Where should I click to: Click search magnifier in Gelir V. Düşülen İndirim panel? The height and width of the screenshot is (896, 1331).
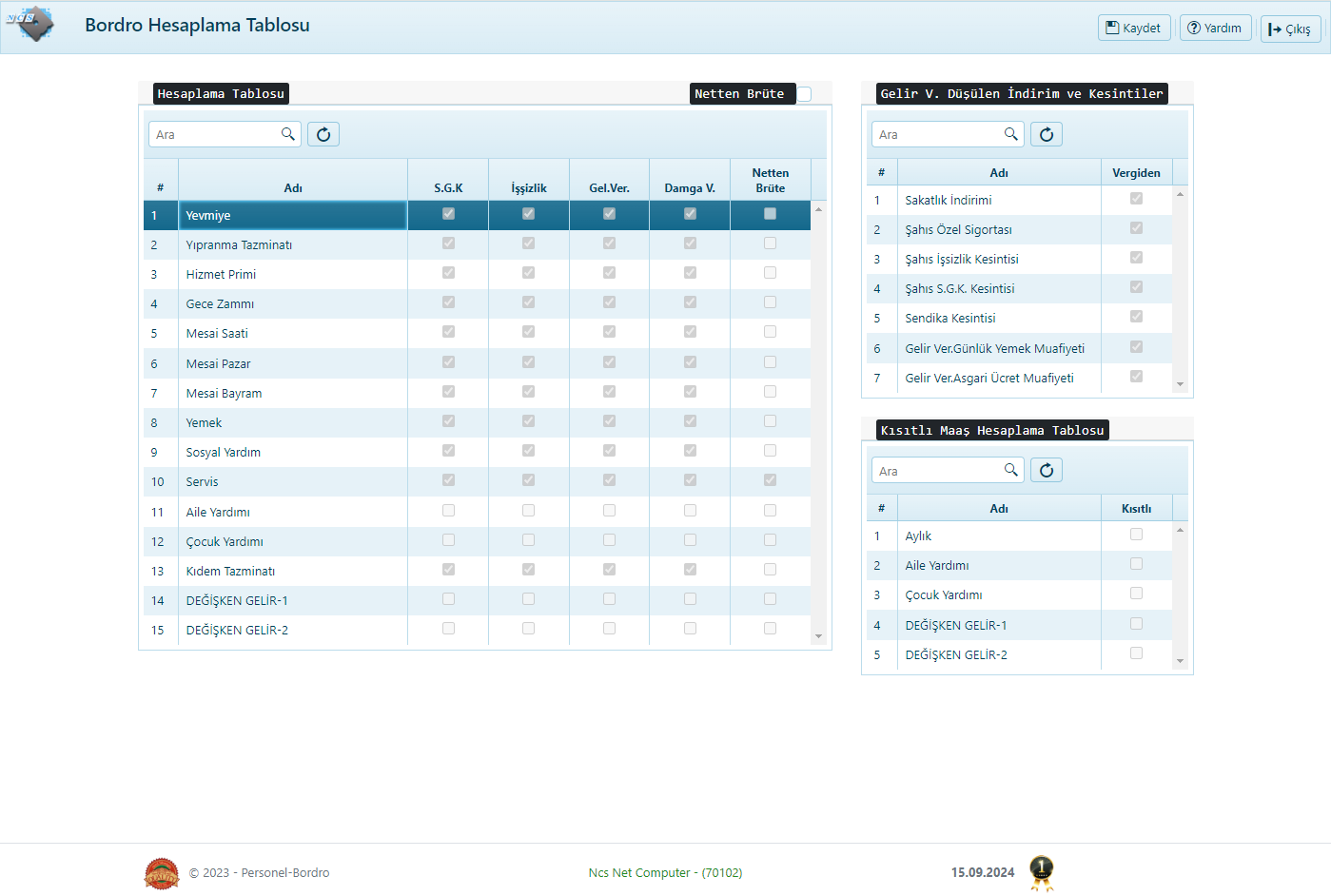pos(1011,134)
